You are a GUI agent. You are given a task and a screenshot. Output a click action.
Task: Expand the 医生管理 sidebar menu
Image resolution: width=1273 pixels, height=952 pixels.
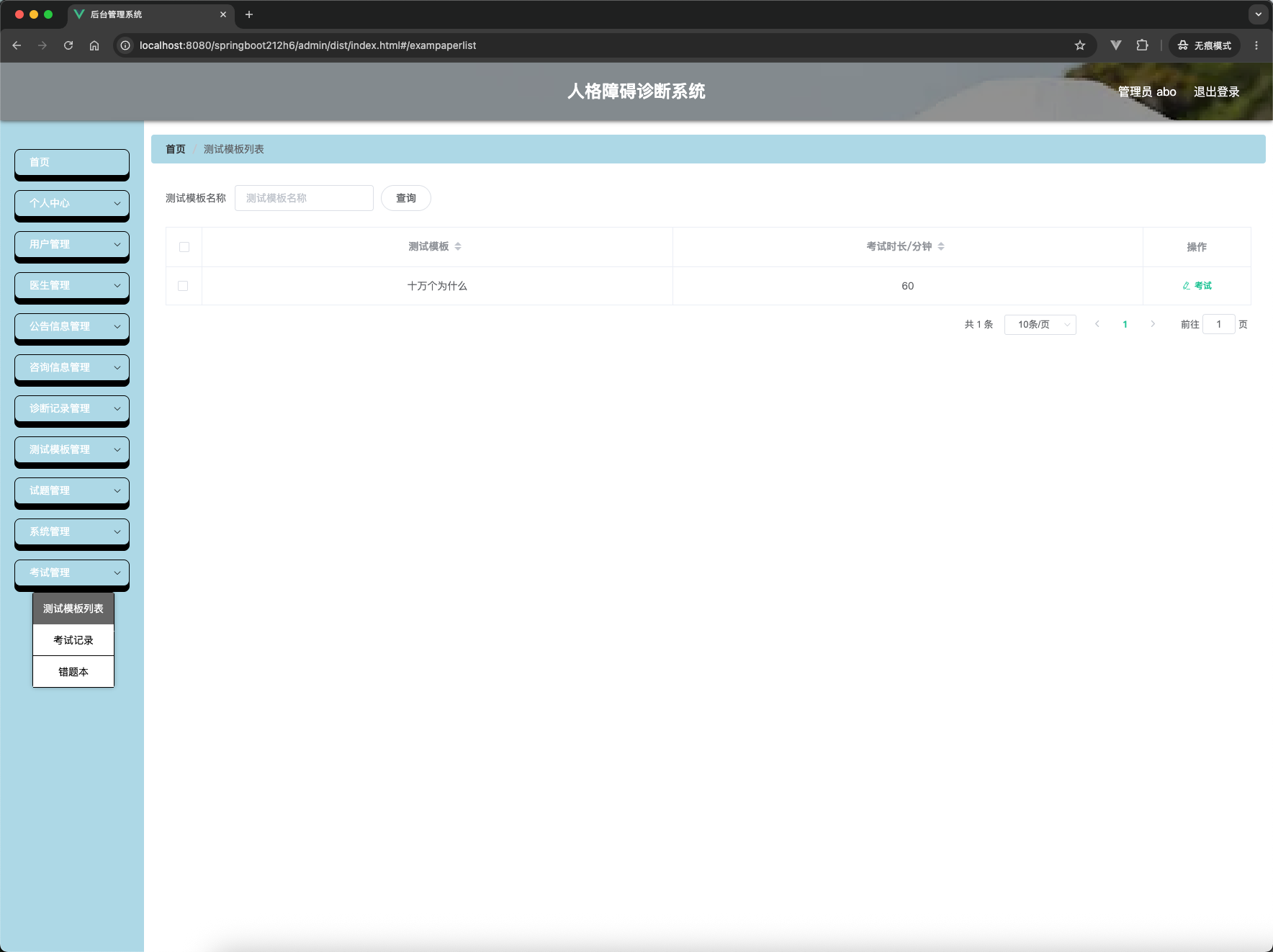[72, 285]
